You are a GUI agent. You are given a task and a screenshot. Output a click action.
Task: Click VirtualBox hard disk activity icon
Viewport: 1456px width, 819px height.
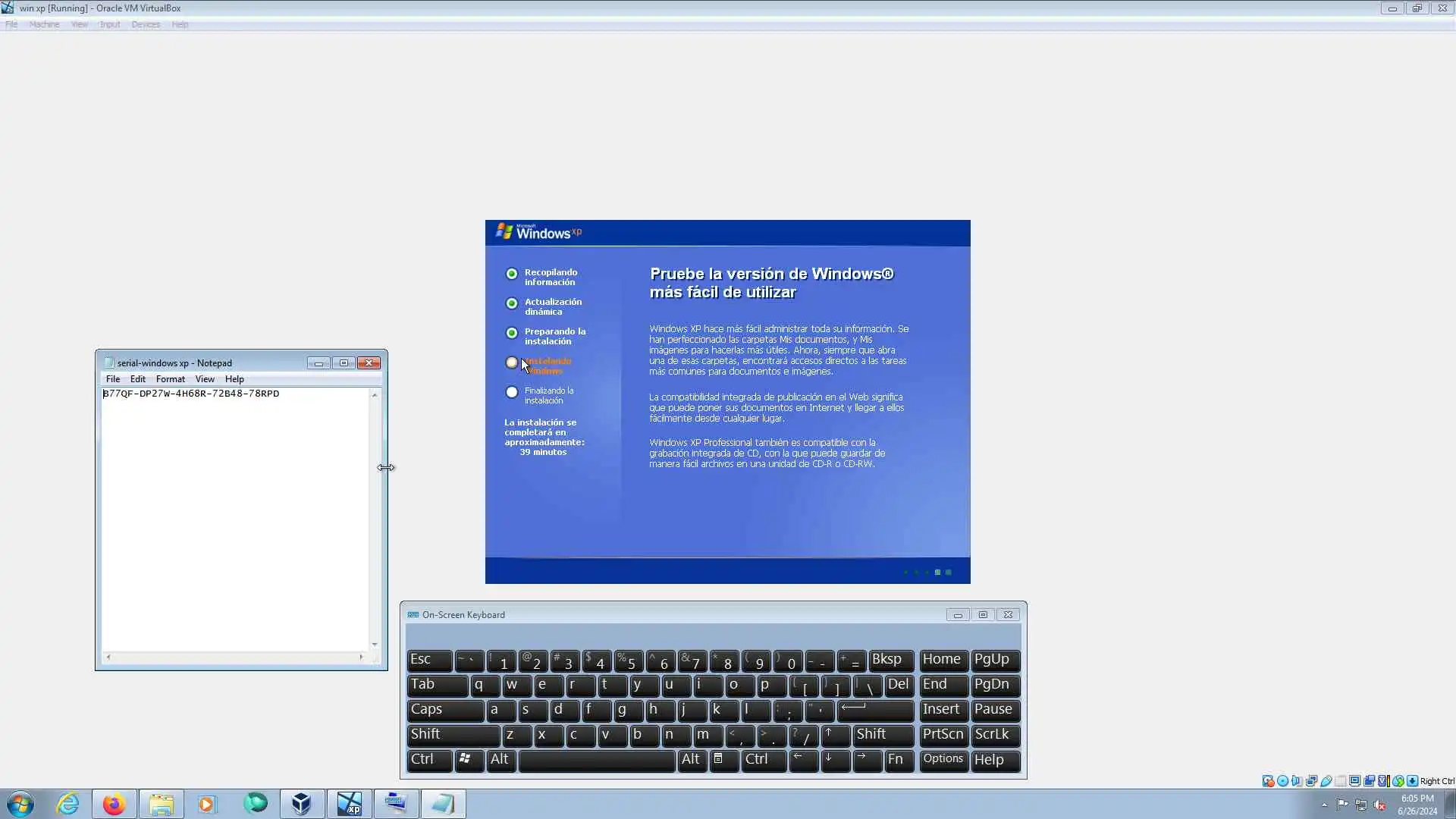coord(1268,781)
